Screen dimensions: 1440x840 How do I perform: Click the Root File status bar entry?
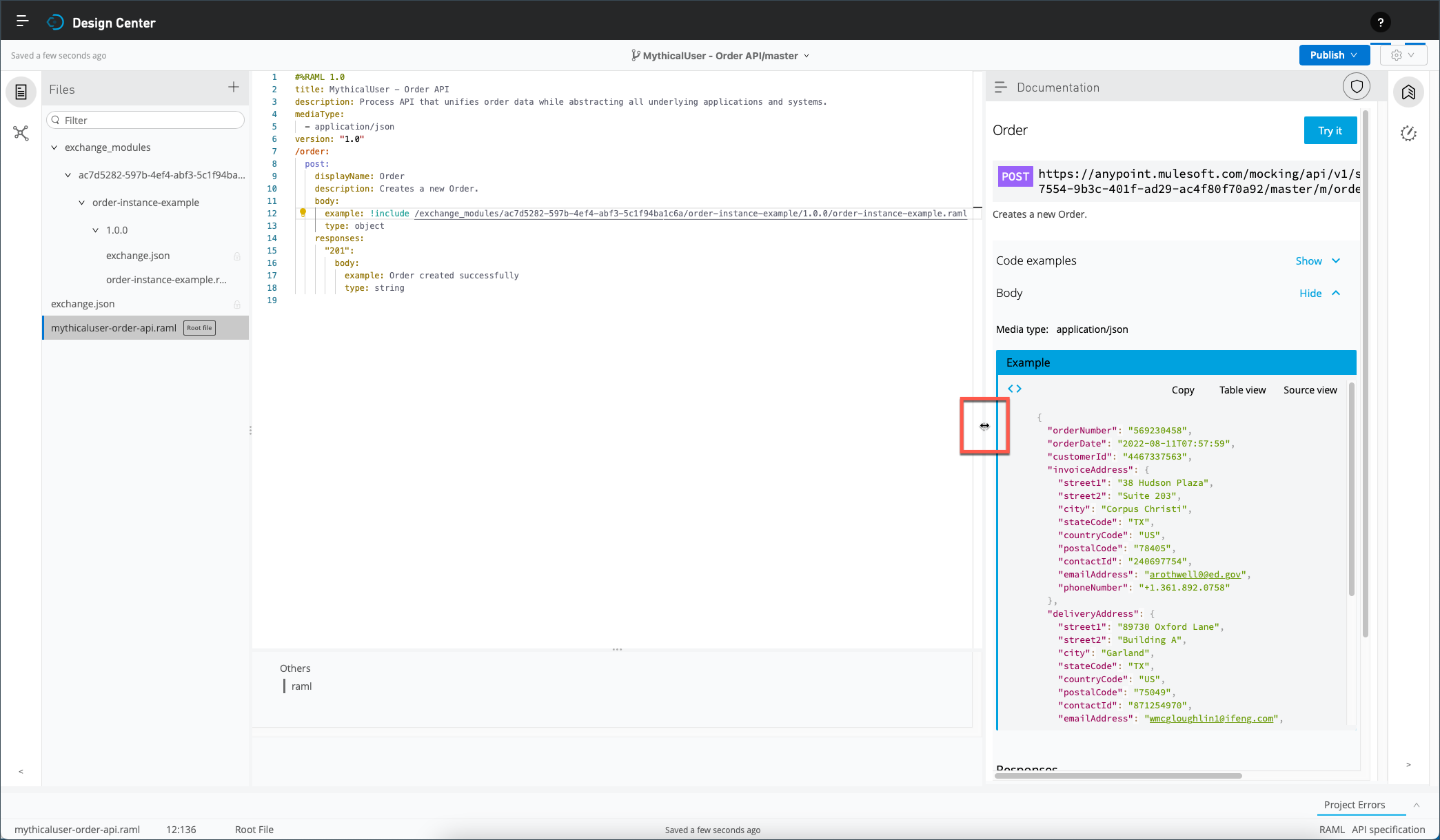coord(254,830)
